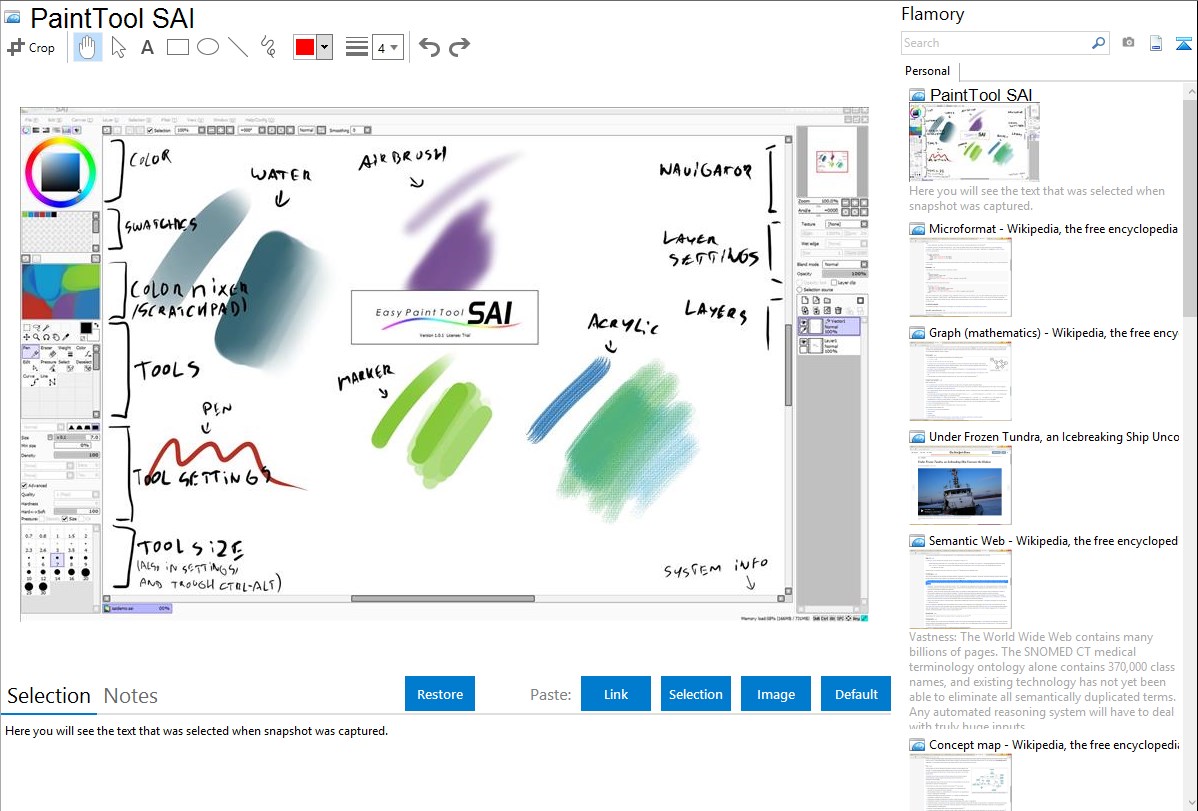The image size is (1198, 811).
Task: Switch to the Notes tab
Action: [x=131, y=696]
